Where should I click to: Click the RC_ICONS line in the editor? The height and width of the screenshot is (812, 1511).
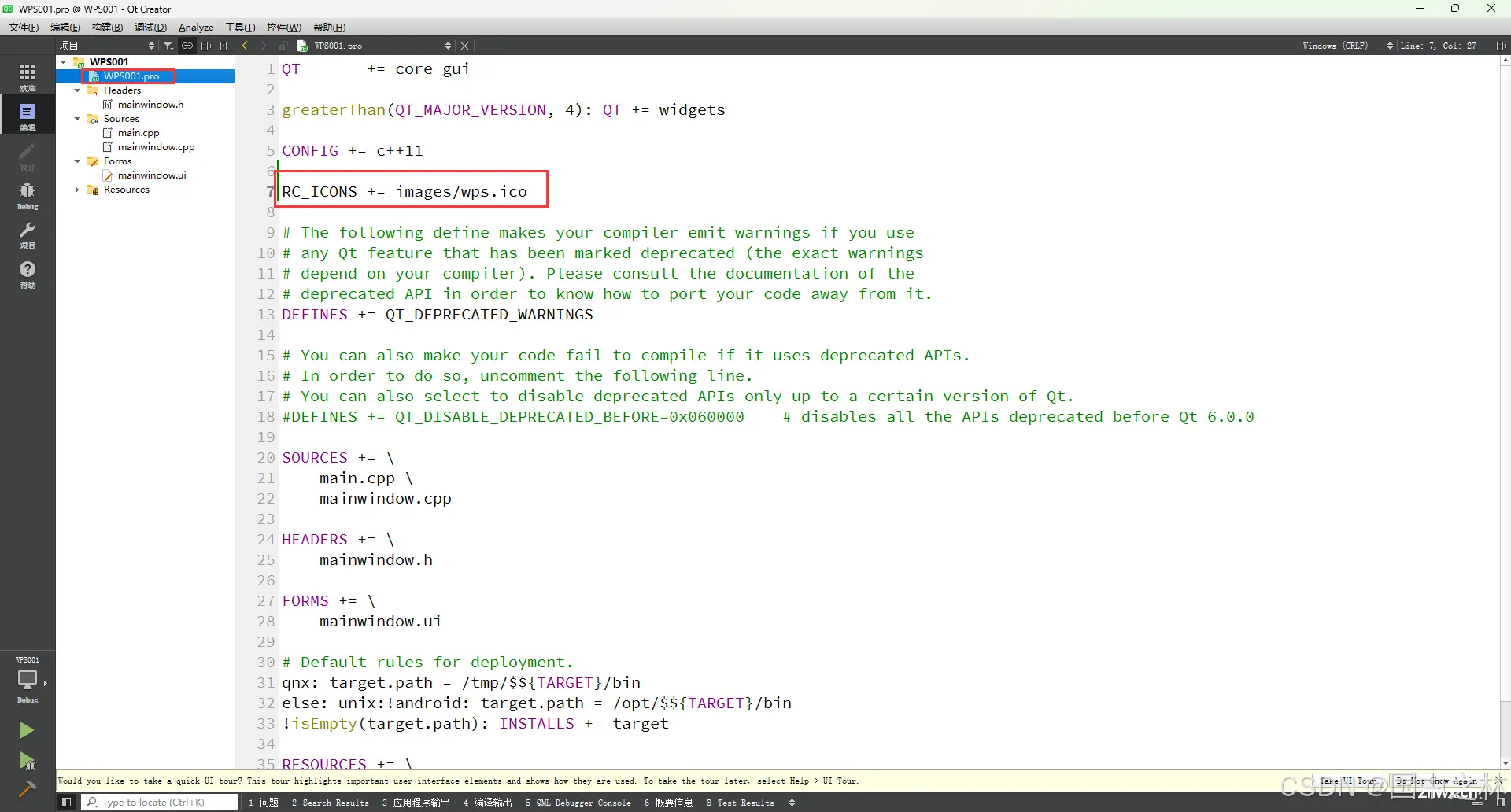coord(405,192)
